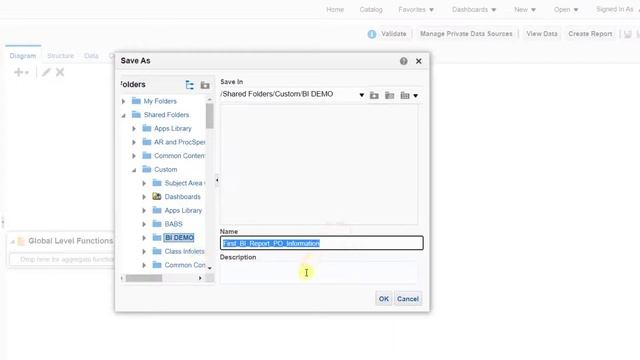640x360 pixels.
Task: Click the Validate button
Action: point(393,34)
